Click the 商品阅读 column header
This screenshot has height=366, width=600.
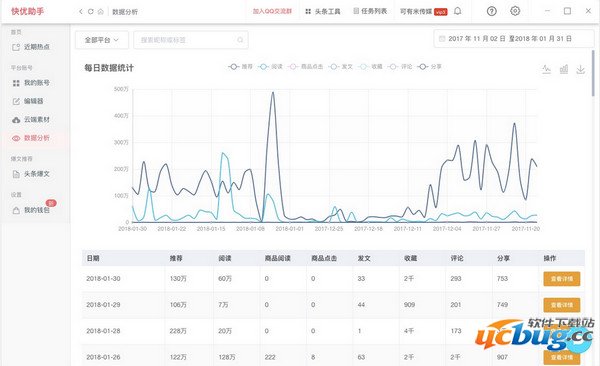point(277,258)
